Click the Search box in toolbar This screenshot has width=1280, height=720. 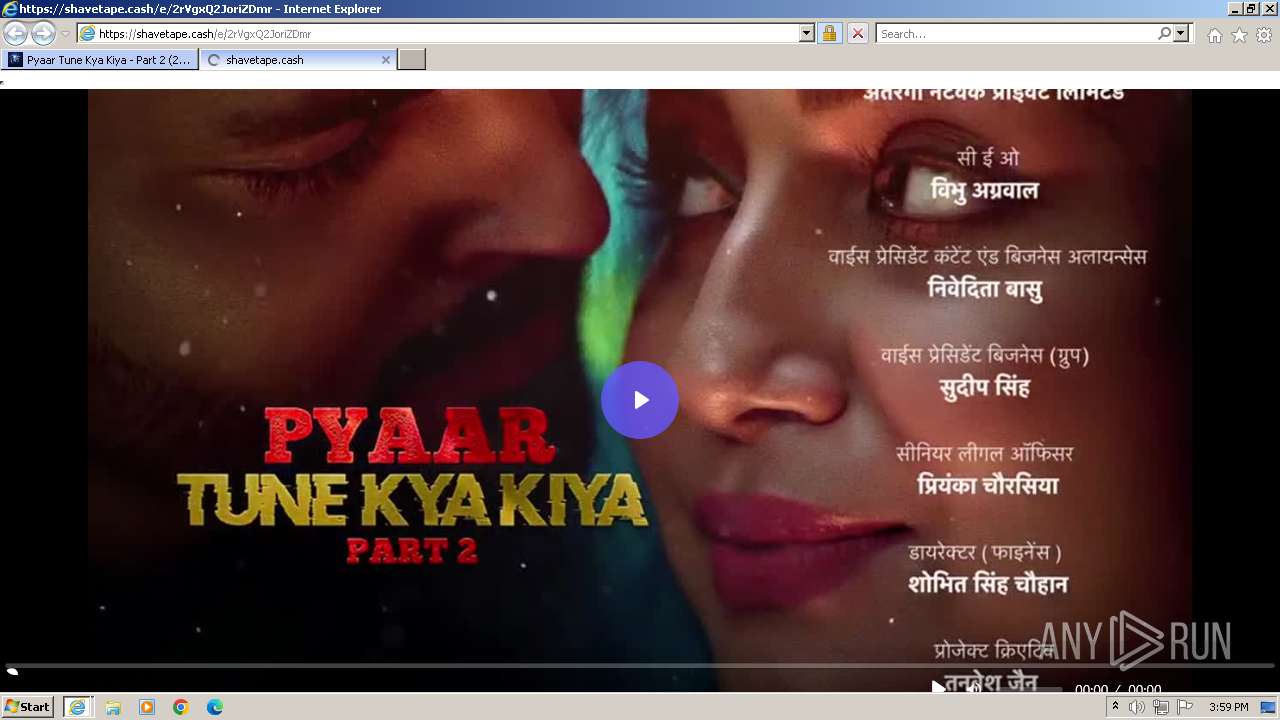pos(1017,33)
